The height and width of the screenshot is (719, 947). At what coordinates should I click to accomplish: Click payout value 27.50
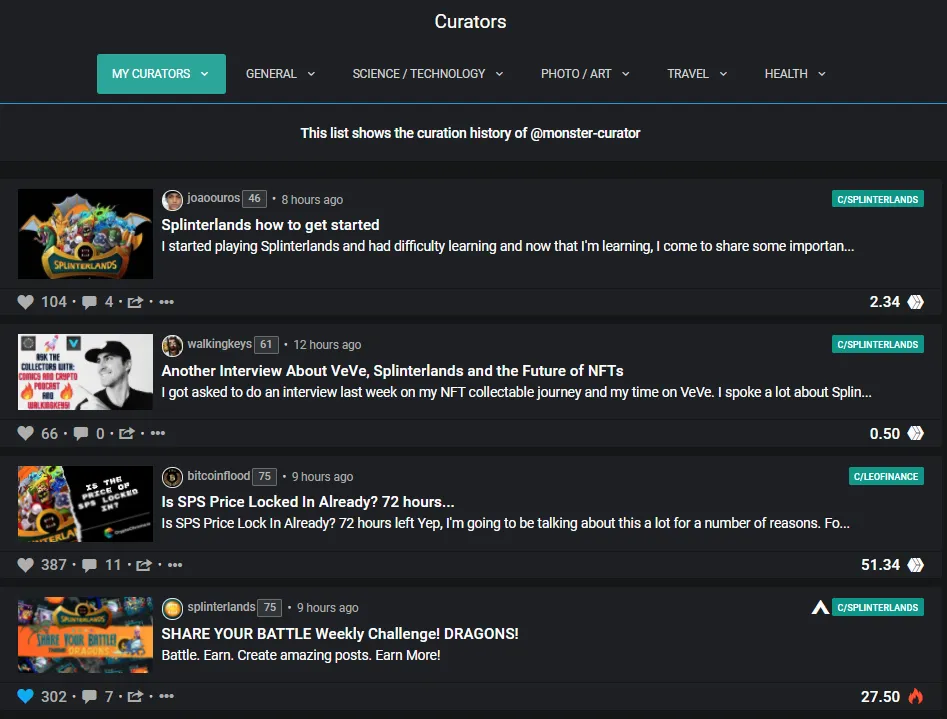coord(881,697)
